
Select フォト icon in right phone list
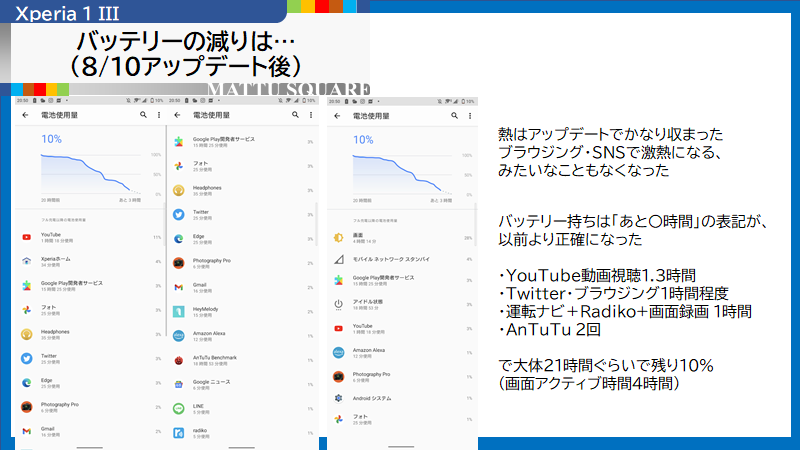point(338,419)
